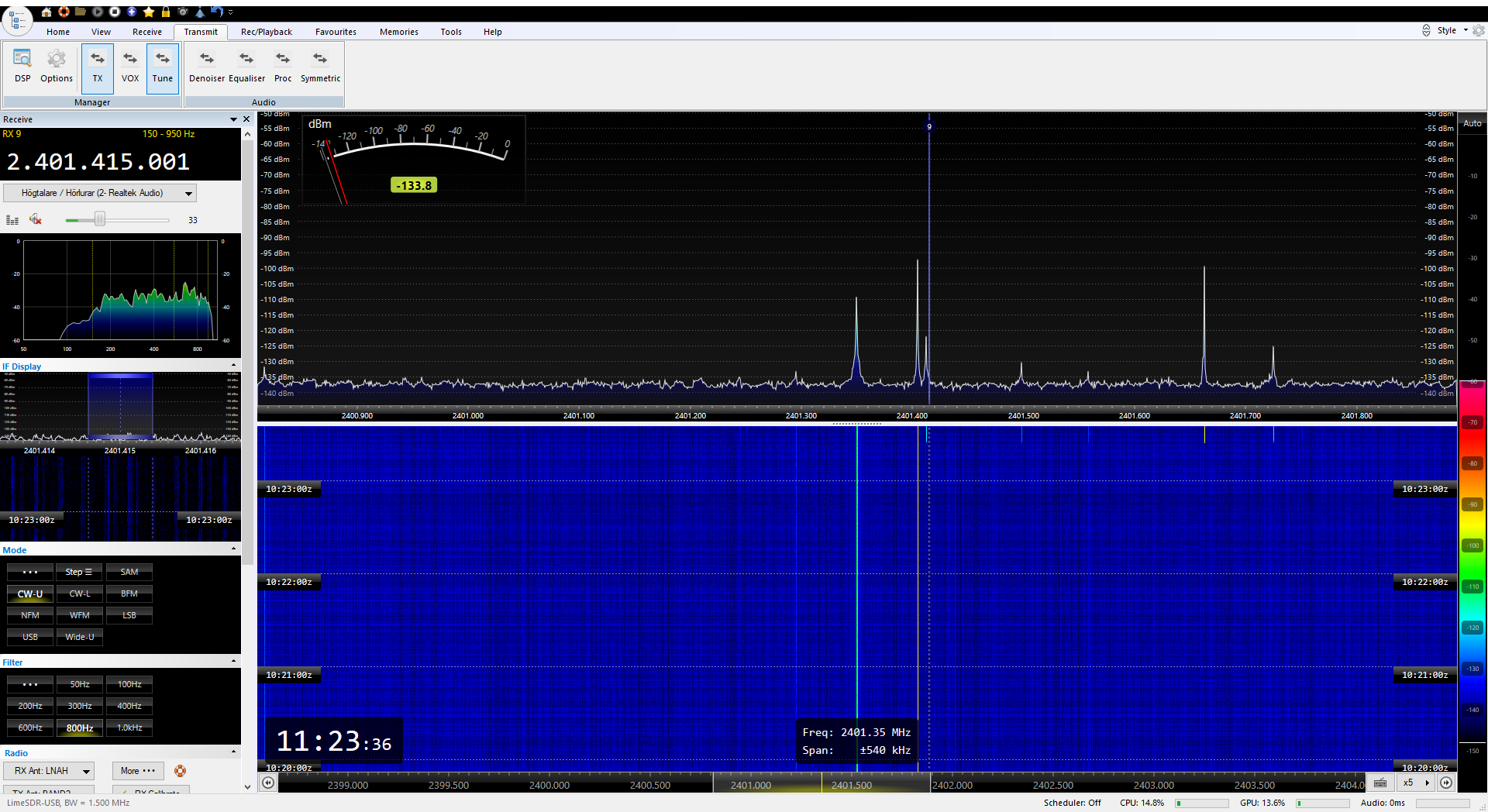Open the DSP manager
1488x812 pixels.
[x=22, y=66]
